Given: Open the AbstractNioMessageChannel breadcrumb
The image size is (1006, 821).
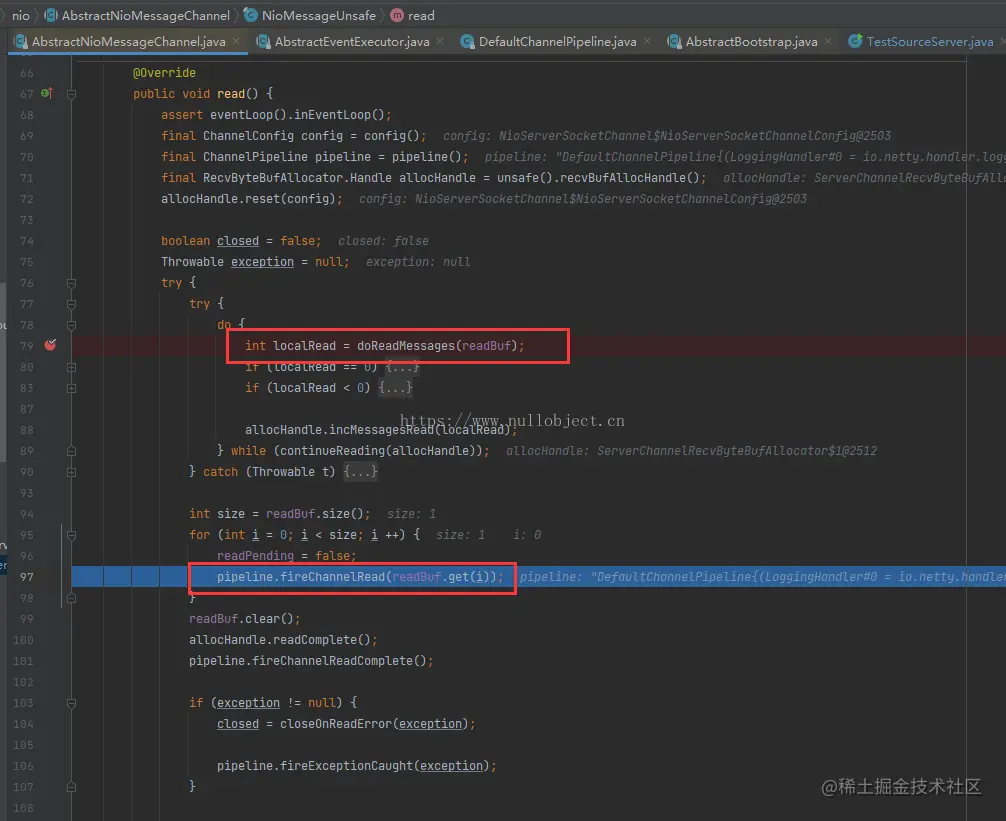Looking at the screenshot, I should [x=146, y=15].
